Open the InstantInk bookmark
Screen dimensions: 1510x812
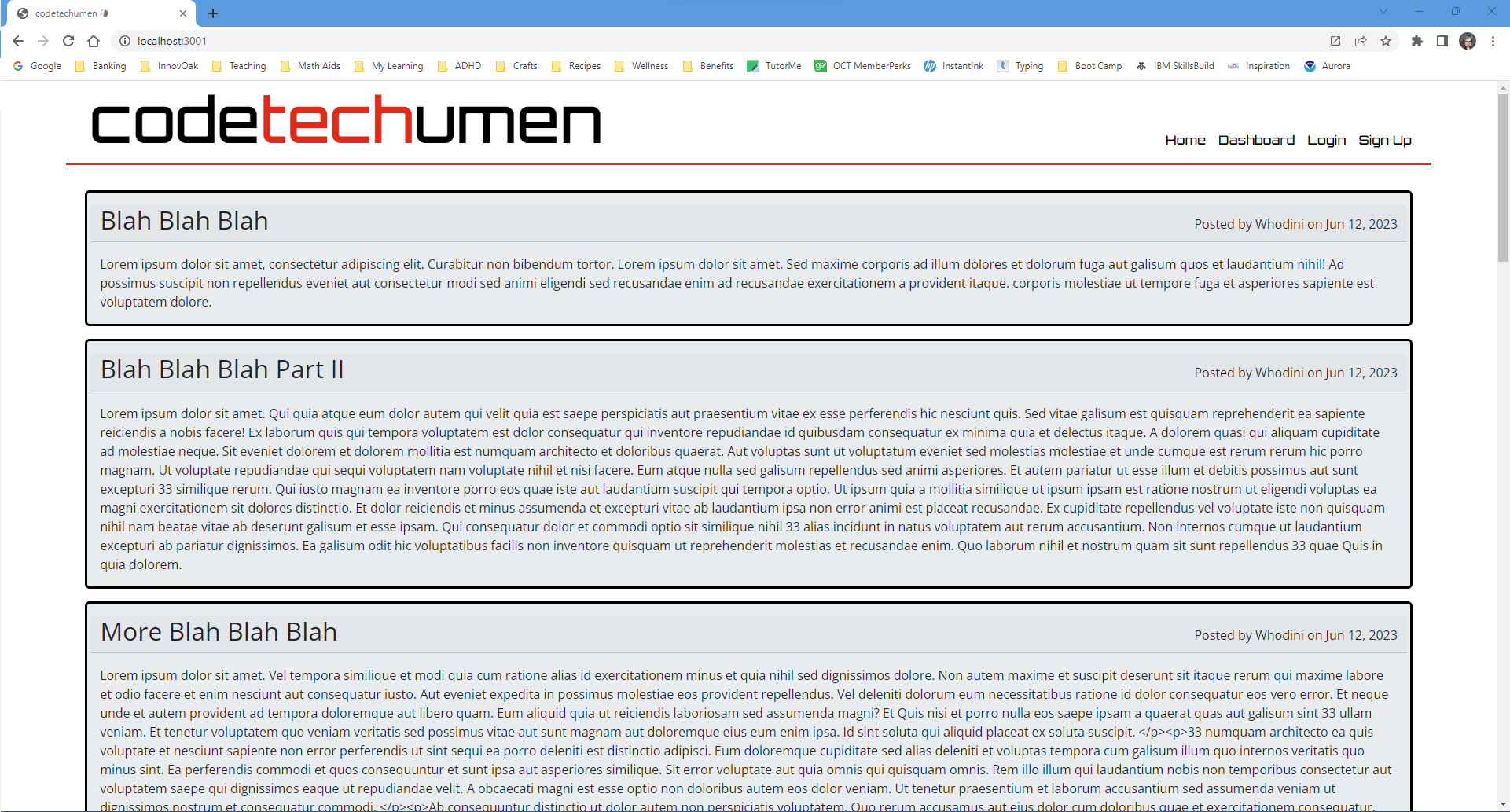pyautogui.click(x=953, y=66)
